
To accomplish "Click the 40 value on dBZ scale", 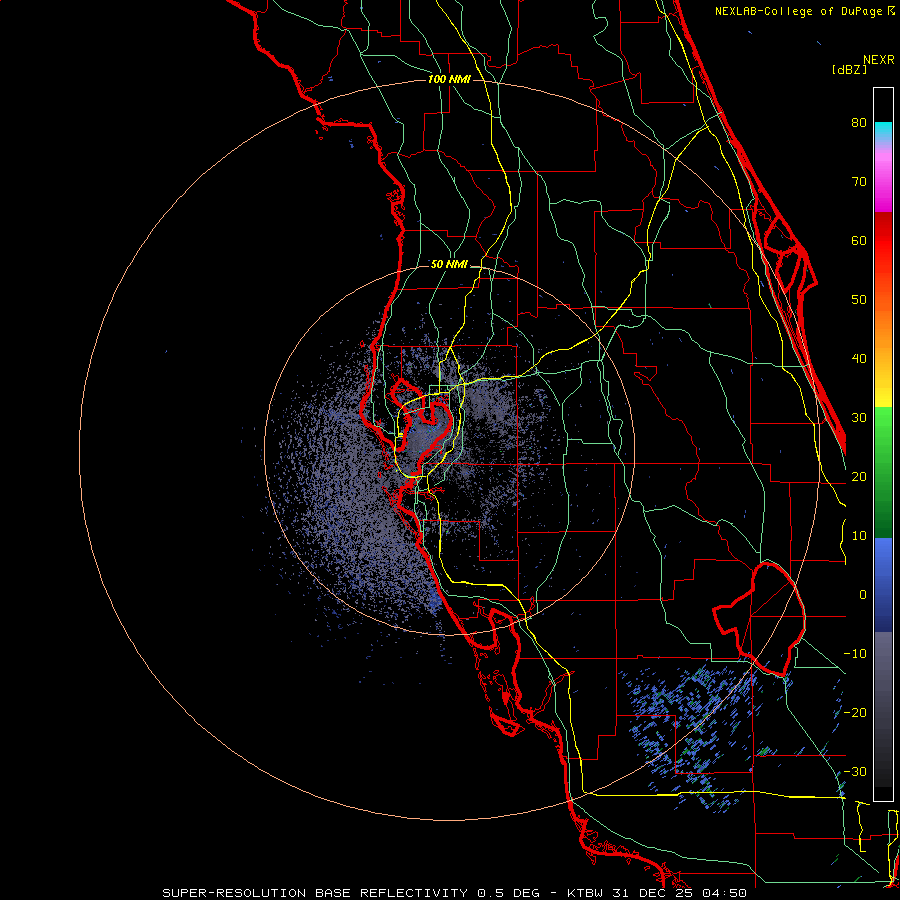I will pyautogui.click(x=859, y=359).
